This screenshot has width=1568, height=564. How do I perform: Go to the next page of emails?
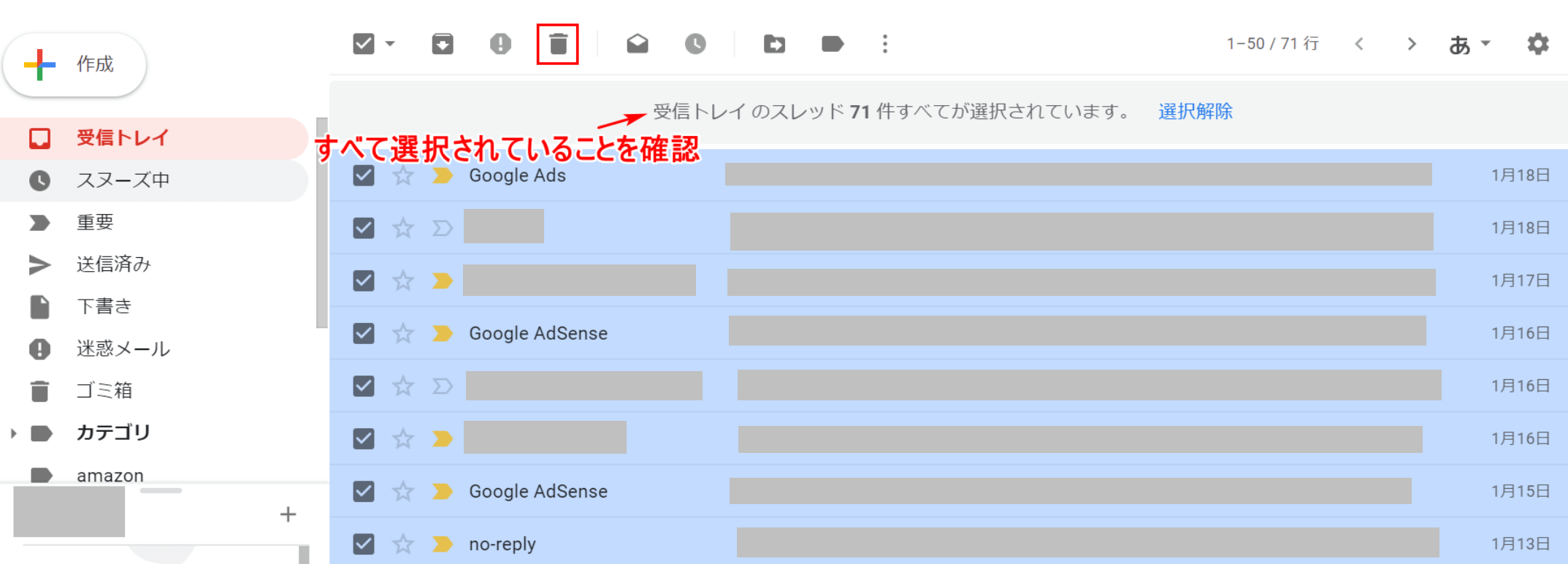(x=1411, y=44)
